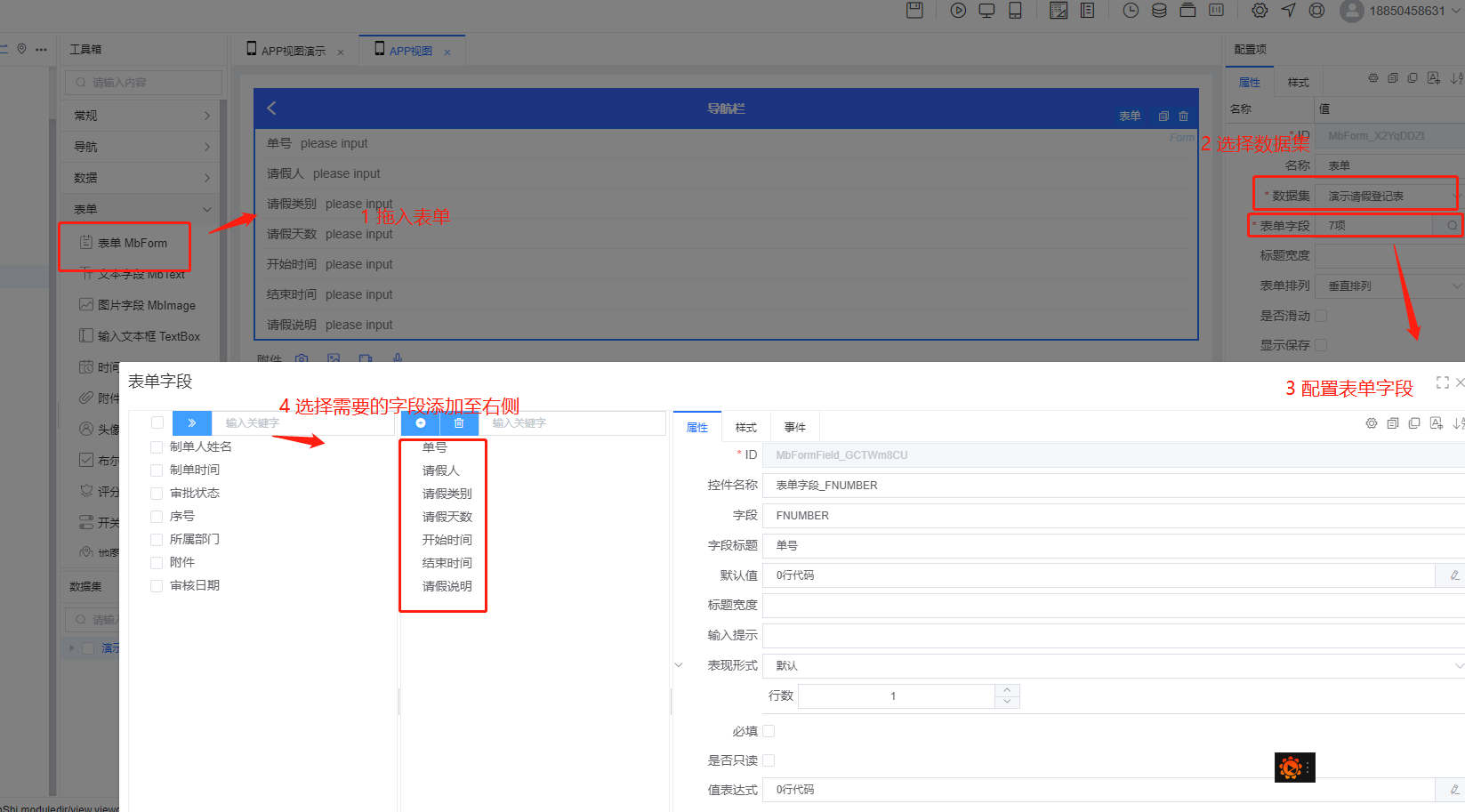Screen dimensions: 1465x812
Task: Expand the 常规 toolbox category
Action: pos(142,116)
